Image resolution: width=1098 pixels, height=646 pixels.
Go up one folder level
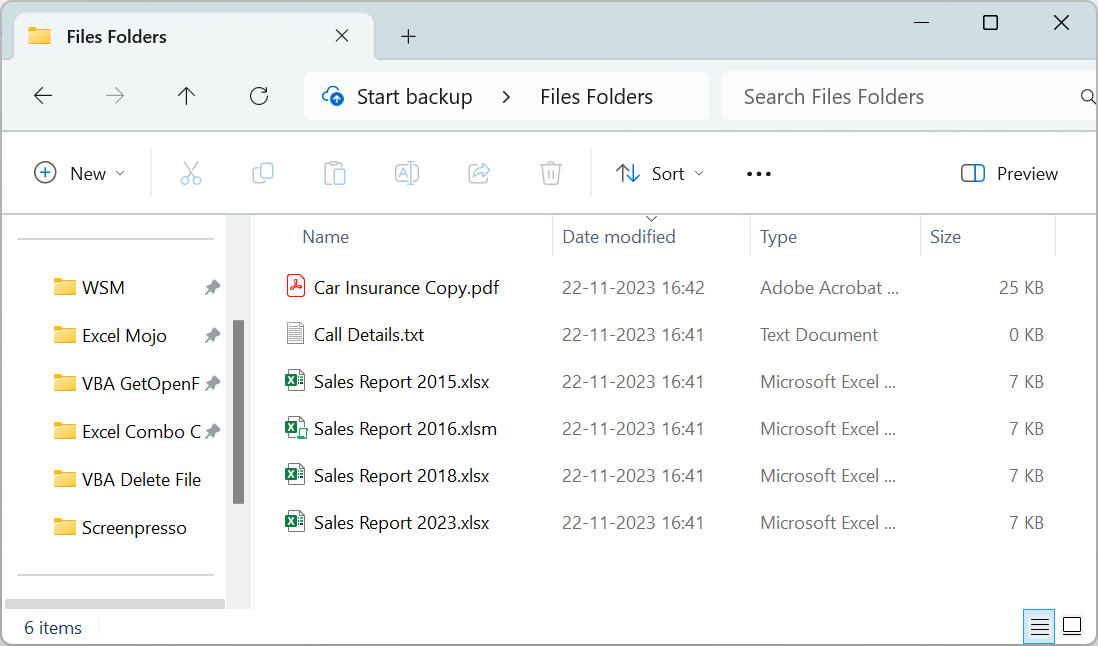click(x=186, y=96)
